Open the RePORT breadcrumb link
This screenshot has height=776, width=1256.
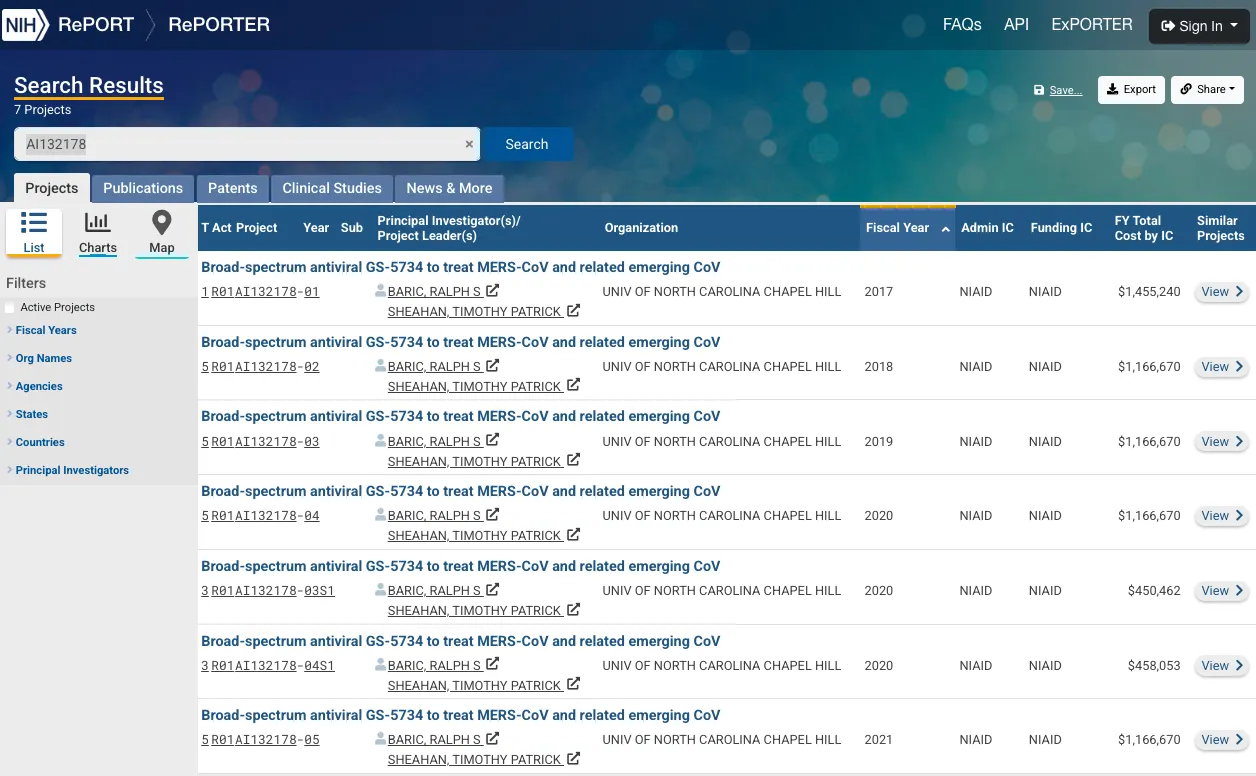(96, 25)
